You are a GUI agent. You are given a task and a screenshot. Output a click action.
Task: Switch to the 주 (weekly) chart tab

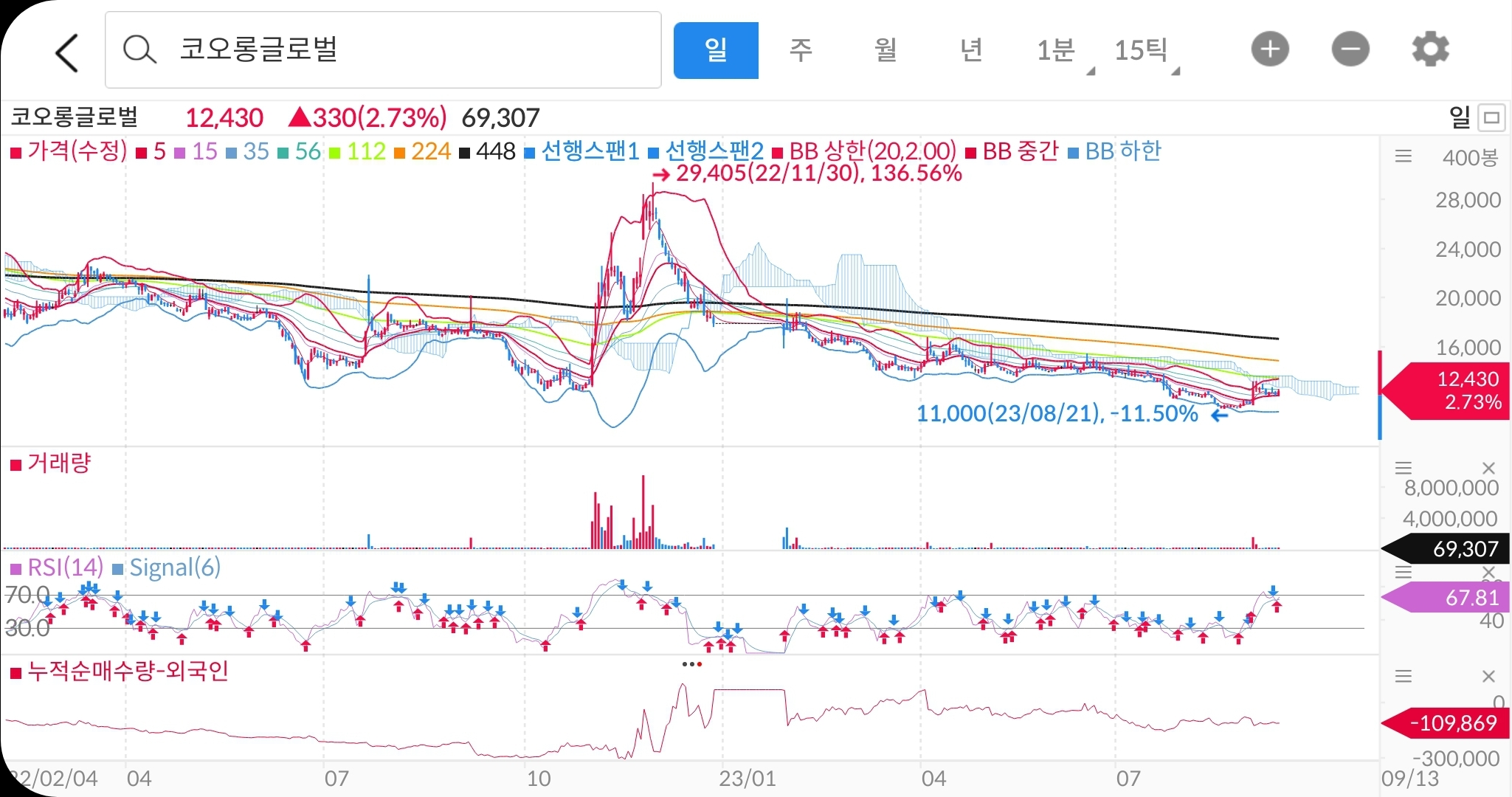click(x=801, y=50)
